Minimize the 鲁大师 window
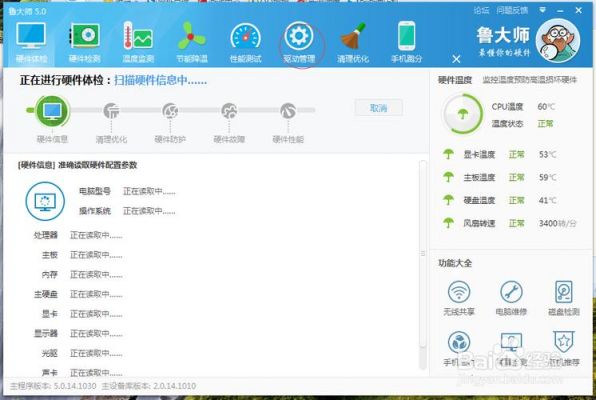The width and height of the screenshot is (596, 400). [x=560, y=11]
